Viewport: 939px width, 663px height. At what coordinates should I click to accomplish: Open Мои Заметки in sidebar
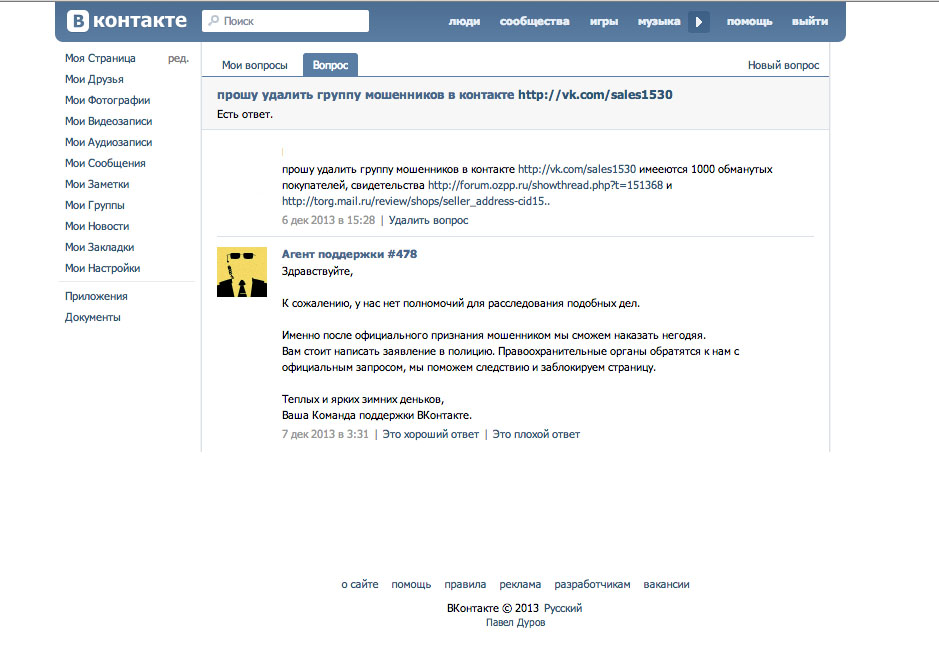[97, 184]
